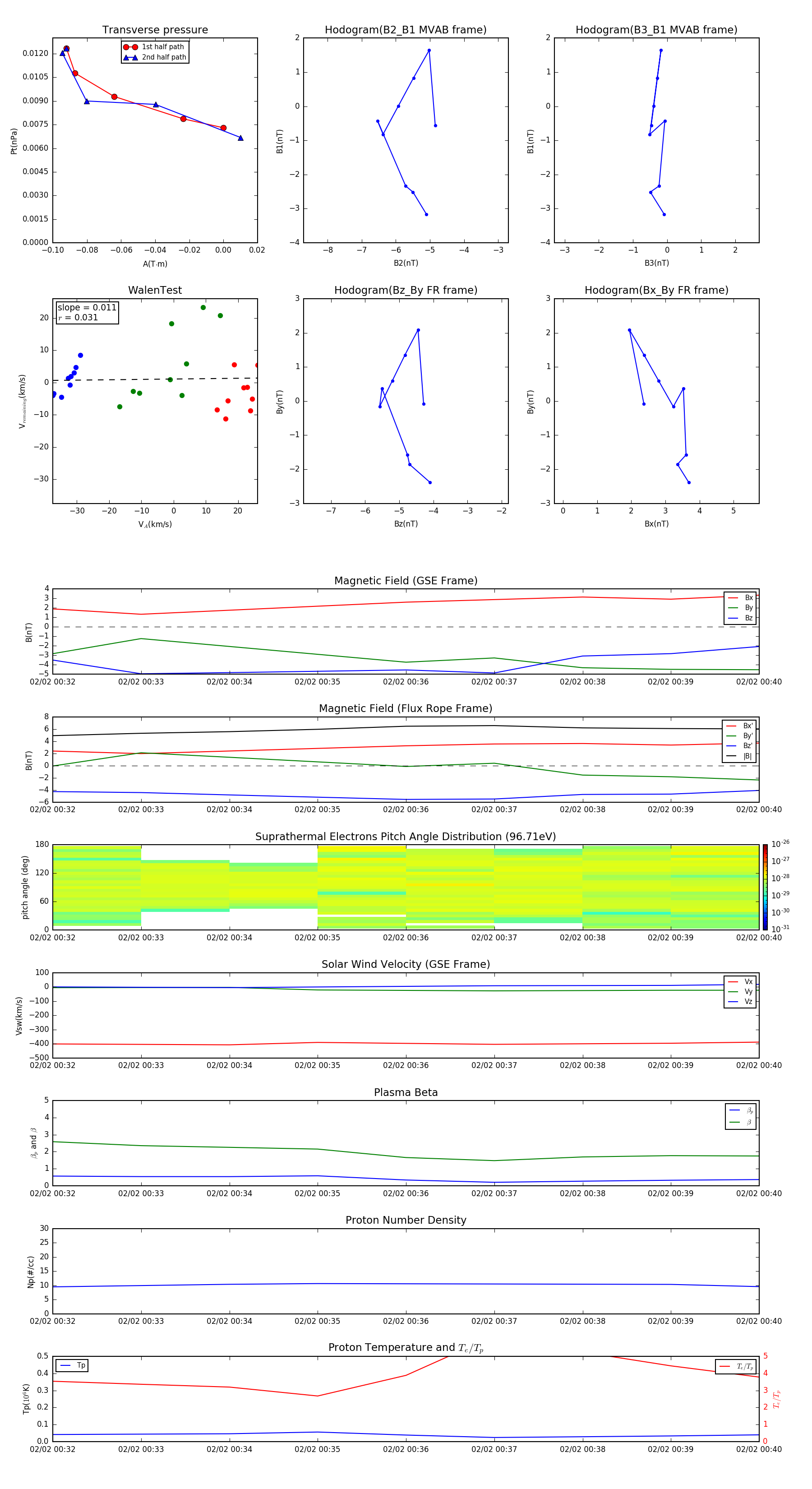Viewport: 812px width, 1489px height.
Task: Click 02/02 00:38 under Magnetic Field GSE plot
Action: coord(582,682)
